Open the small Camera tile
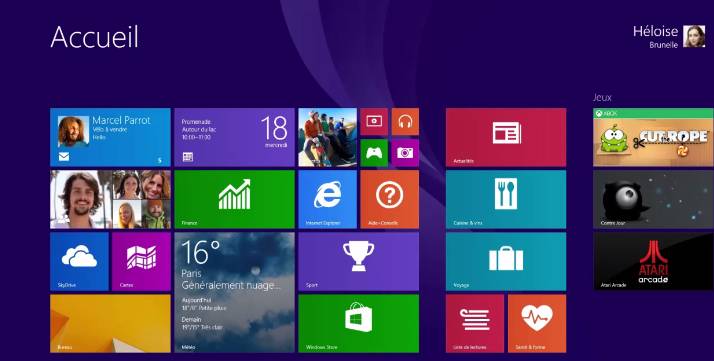Viewport: 714px width, 361px height. point(405,153)
